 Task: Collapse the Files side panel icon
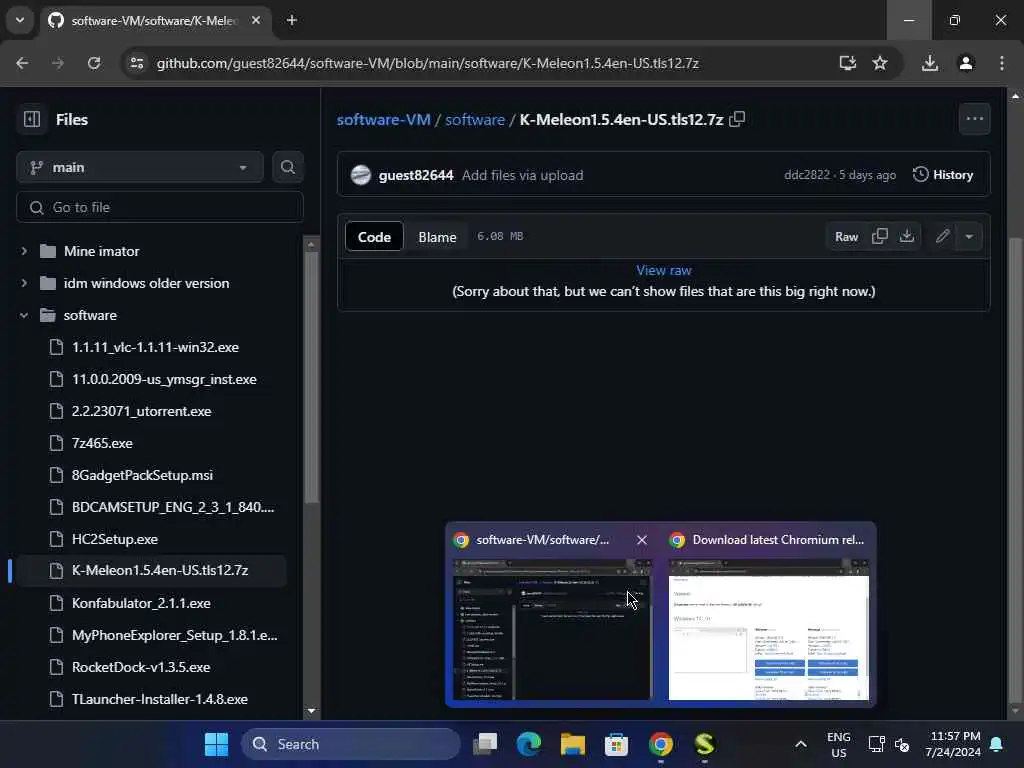[32, 119]
